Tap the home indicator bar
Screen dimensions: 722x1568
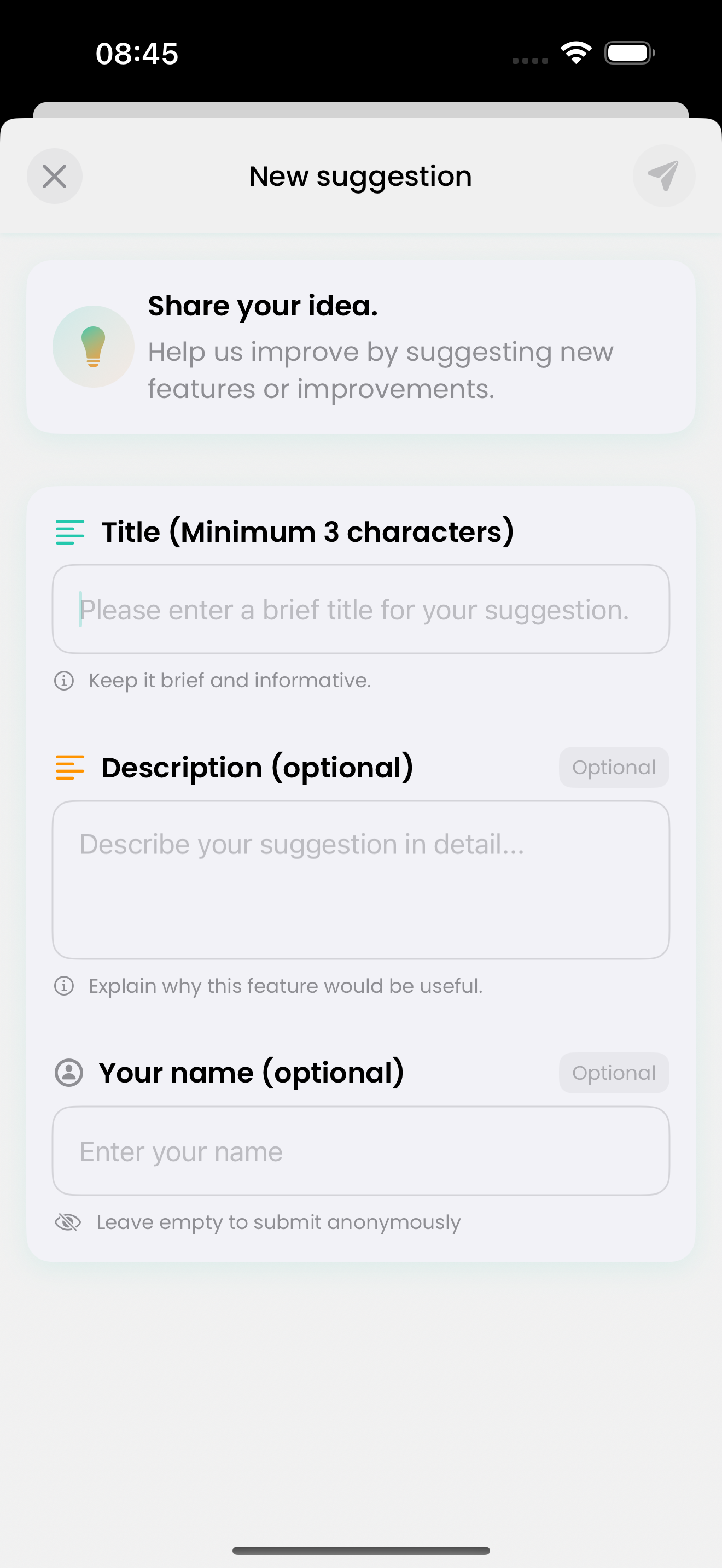(360, 1551)
